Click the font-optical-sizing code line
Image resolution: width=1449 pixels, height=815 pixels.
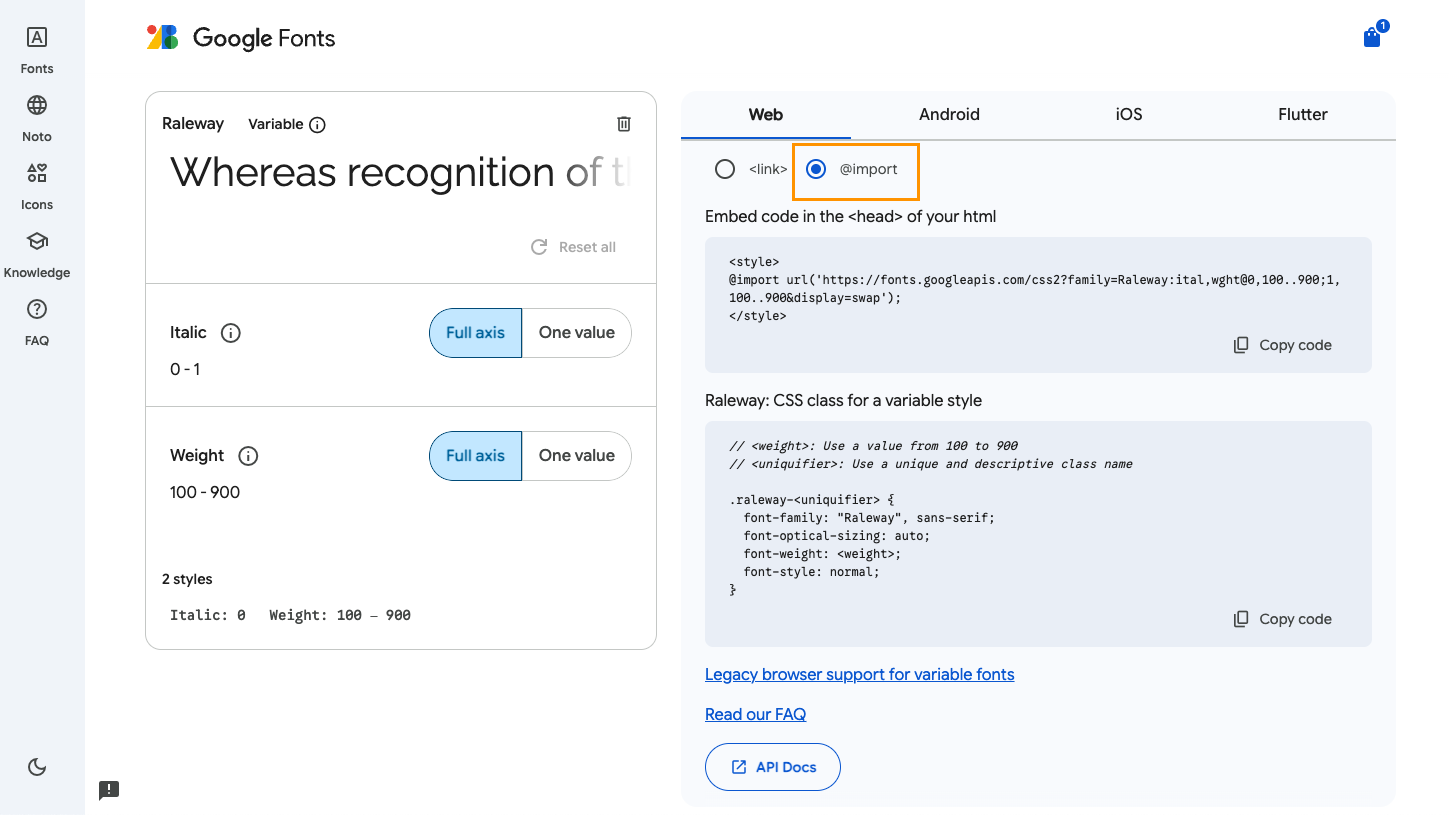[836, 536]
